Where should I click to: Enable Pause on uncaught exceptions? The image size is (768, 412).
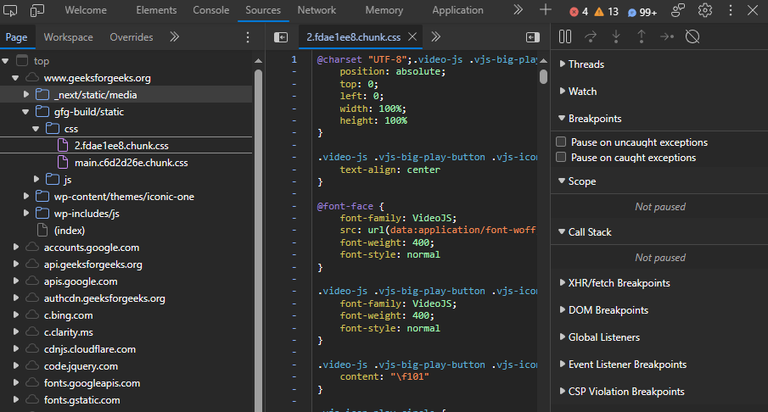(x=561, y=143)
